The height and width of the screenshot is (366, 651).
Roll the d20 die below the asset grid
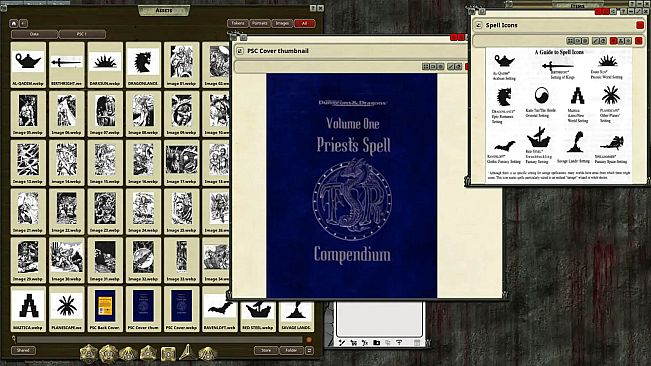point(88,353)
